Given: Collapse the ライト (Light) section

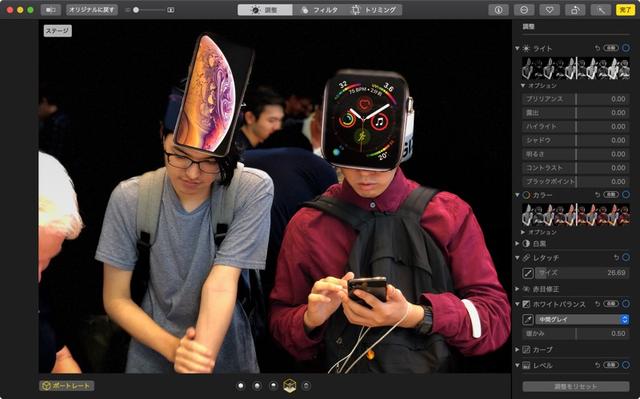Looking at the screenshot, I should tap(517, 48).
